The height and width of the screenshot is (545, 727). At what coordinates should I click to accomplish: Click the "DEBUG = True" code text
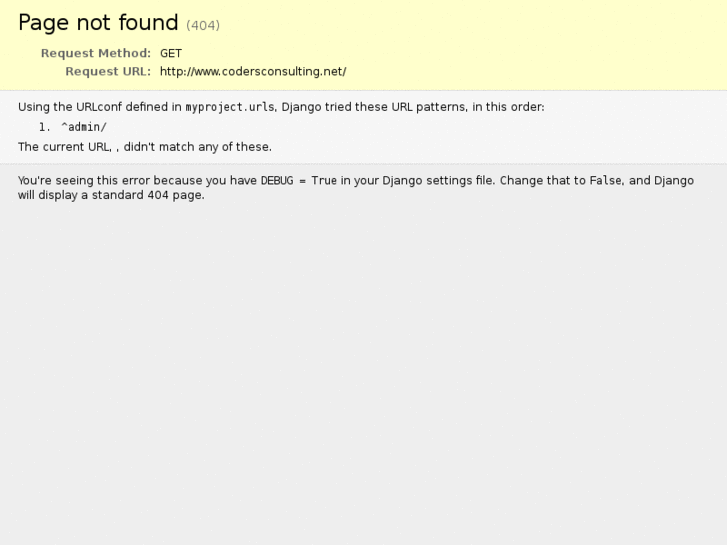[x=299, y=180]
